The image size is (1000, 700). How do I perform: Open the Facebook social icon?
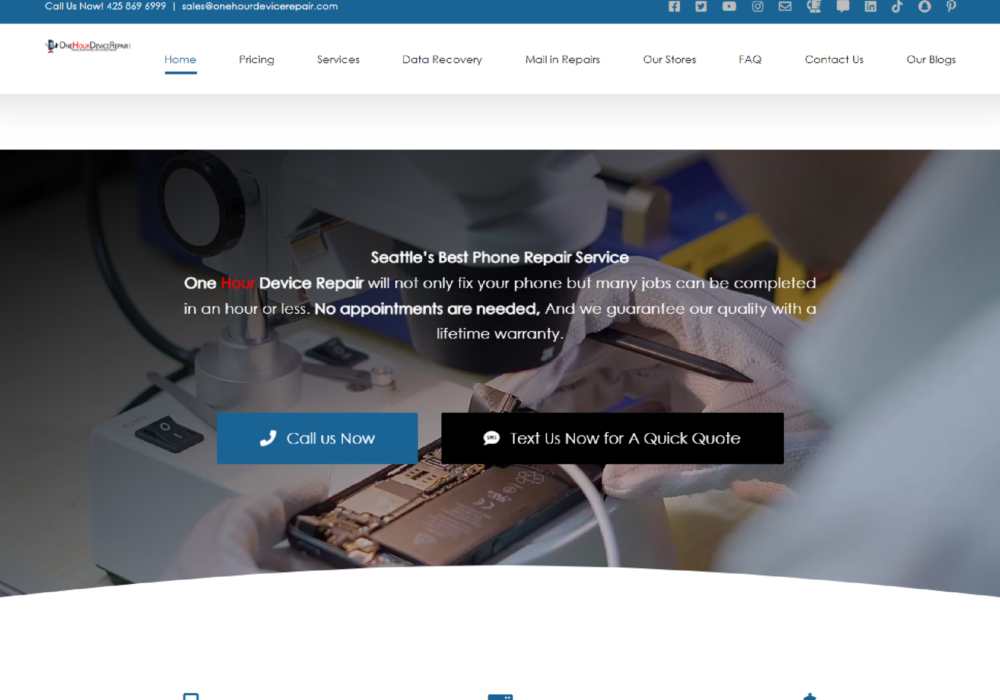(x=674, y=6)
